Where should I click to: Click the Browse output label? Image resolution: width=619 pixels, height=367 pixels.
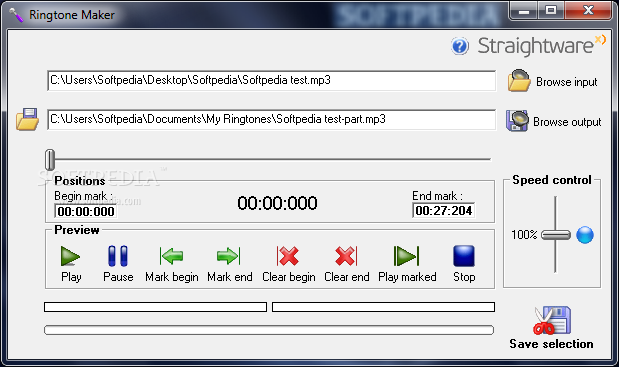pyautogui.click(x=567, y=122)
